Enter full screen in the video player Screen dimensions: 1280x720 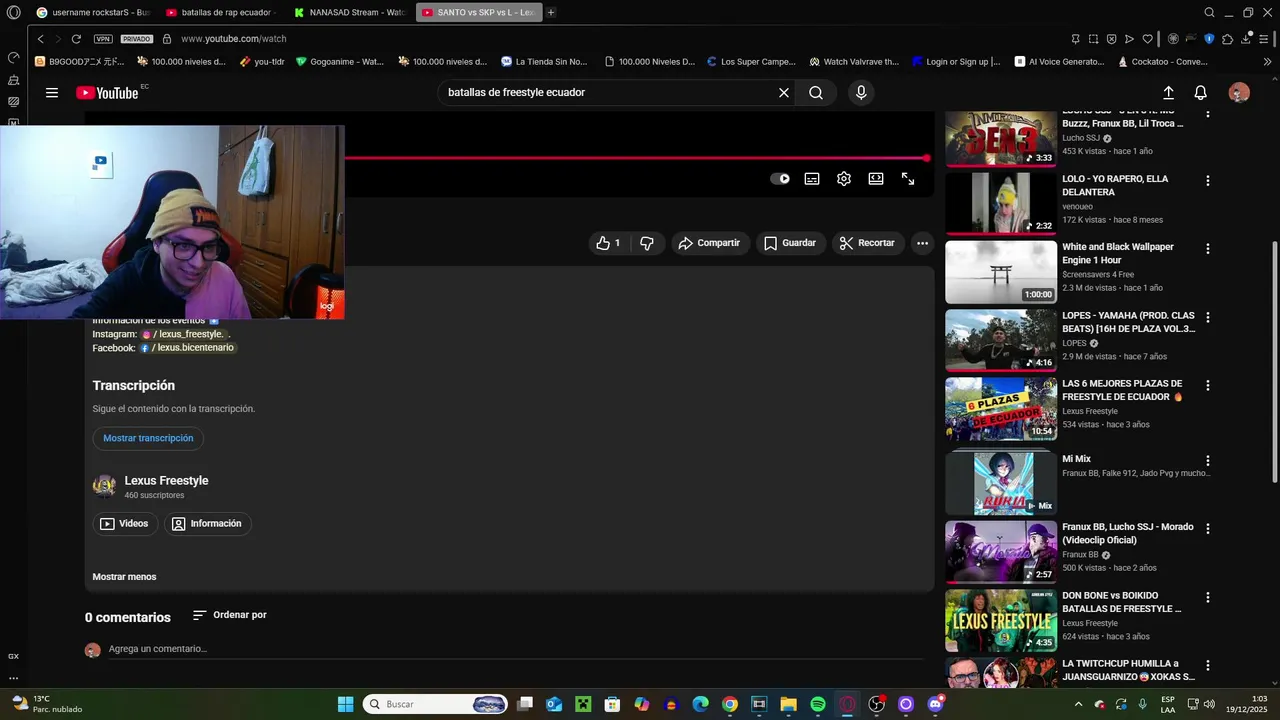tap(908, 179)
